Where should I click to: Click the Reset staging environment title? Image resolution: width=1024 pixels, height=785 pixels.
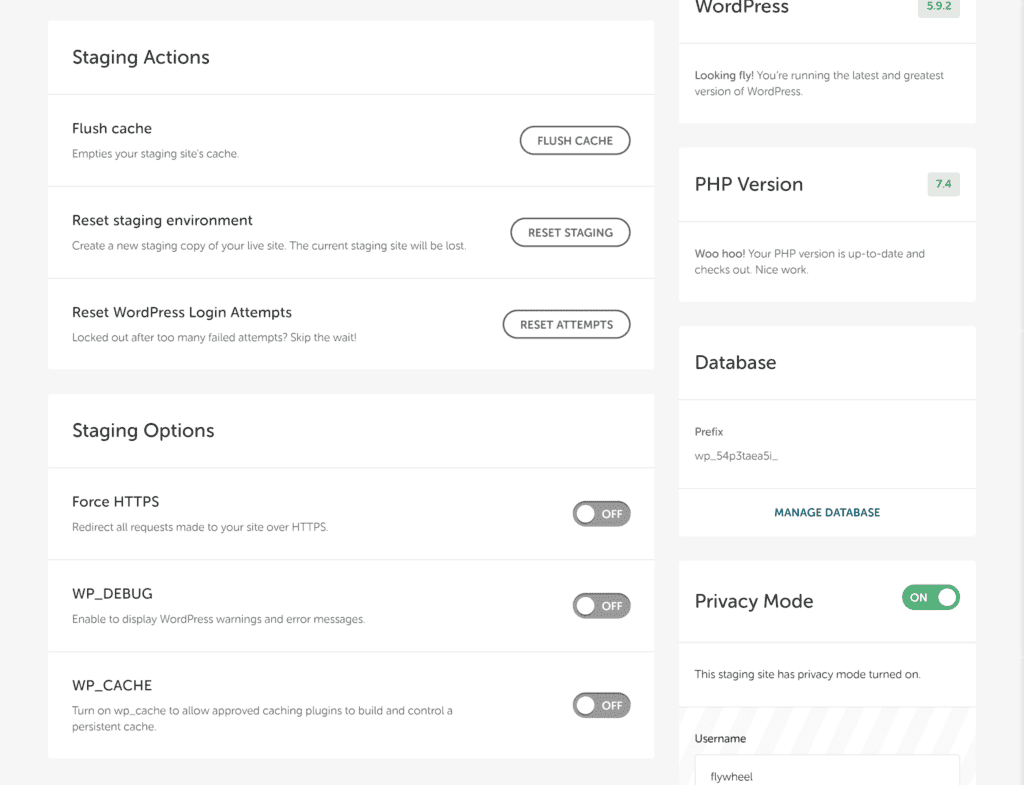(162, 221)
